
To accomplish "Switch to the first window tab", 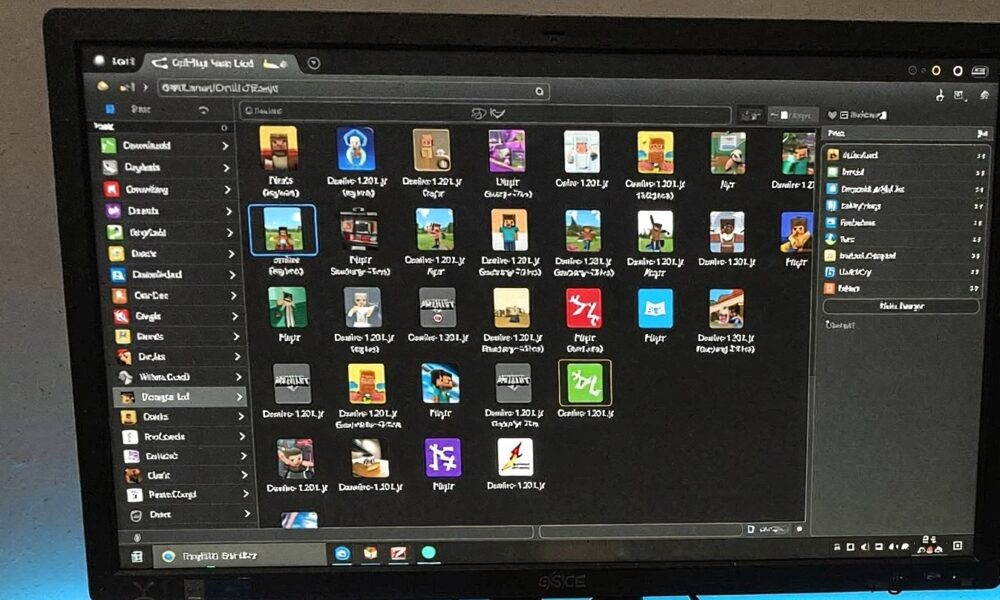I will tap(115, 62).
